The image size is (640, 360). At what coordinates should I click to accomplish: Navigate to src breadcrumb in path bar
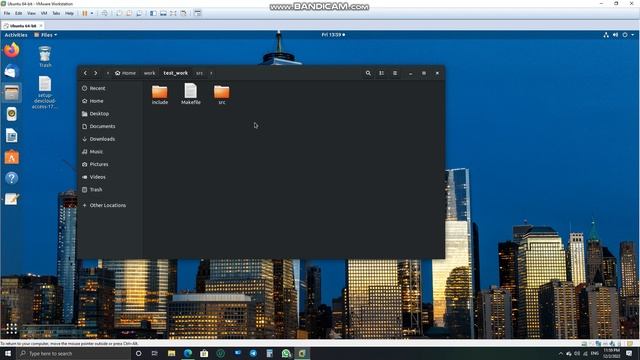pyautogui.click(x=199, y=73)
